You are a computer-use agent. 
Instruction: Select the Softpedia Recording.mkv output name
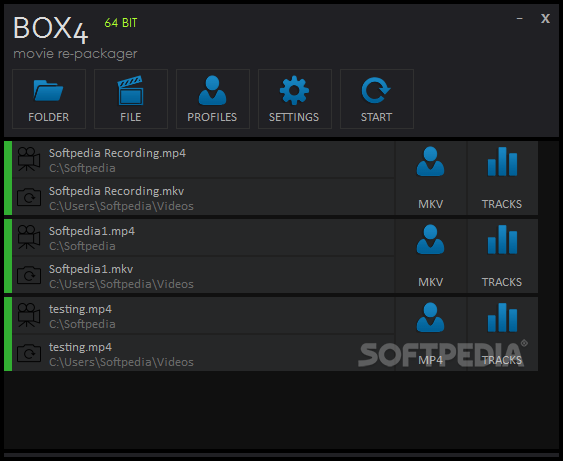tap(116, 191)
